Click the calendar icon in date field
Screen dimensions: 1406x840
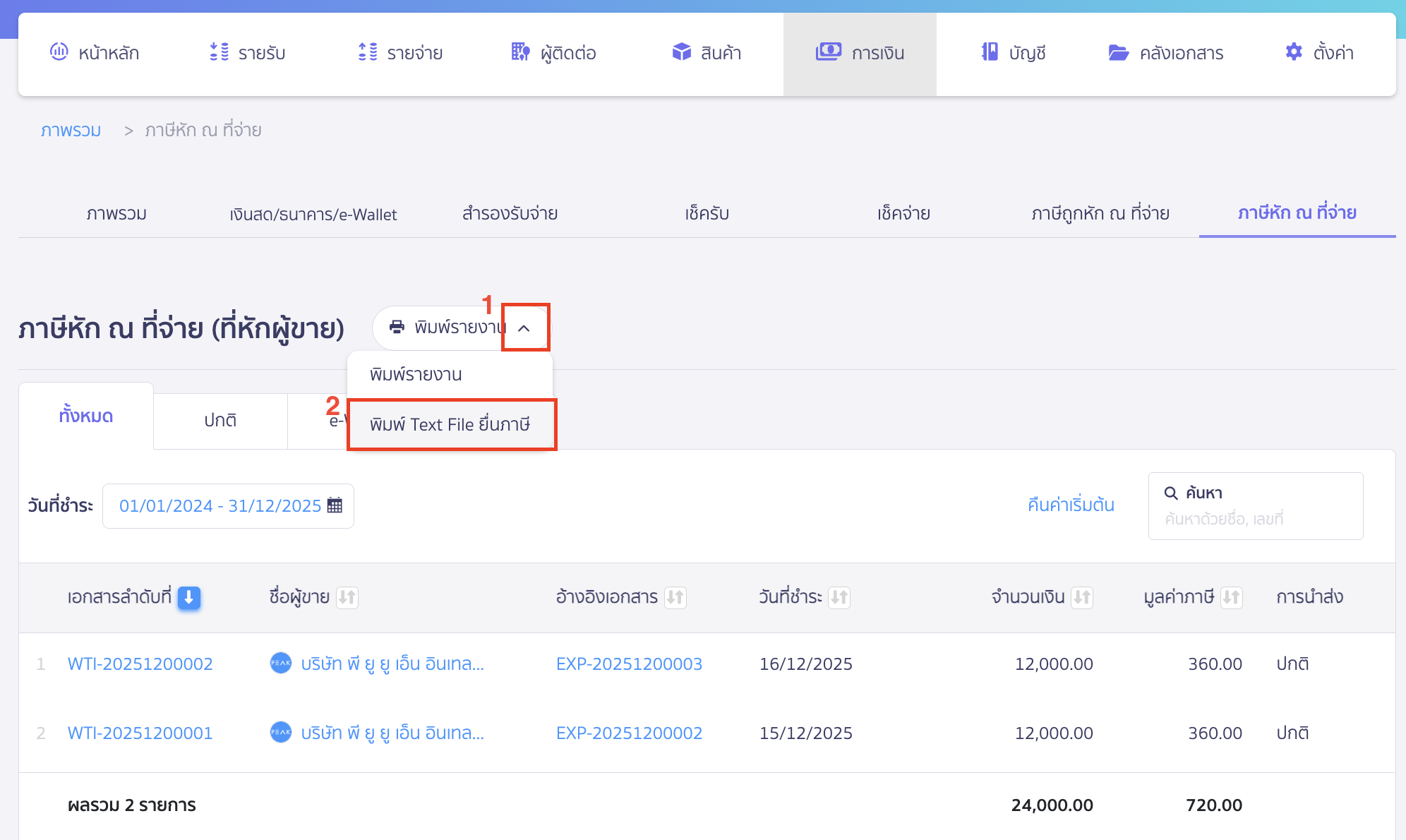click(335, 505)
